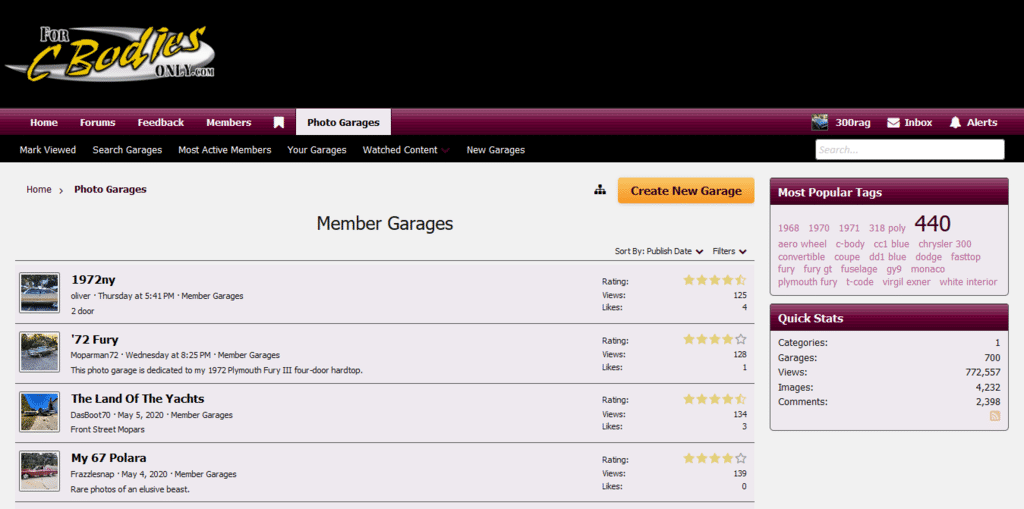Viewport: 1024px width, 509px height.
Task: Click the white interior tag
Action: (x=968, y=282)
